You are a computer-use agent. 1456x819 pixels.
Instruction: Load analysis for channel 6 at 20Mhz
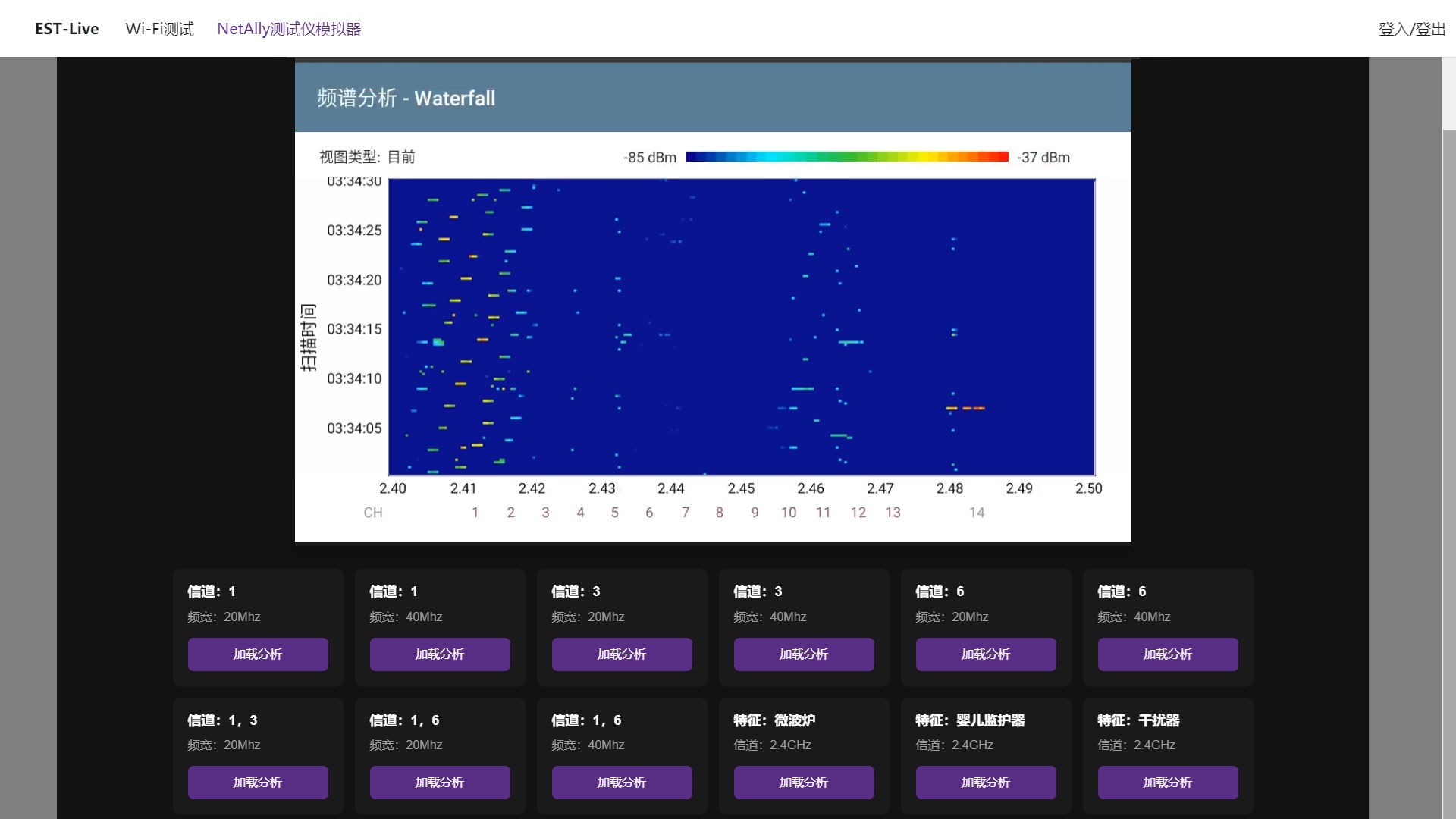pos(986,654)
